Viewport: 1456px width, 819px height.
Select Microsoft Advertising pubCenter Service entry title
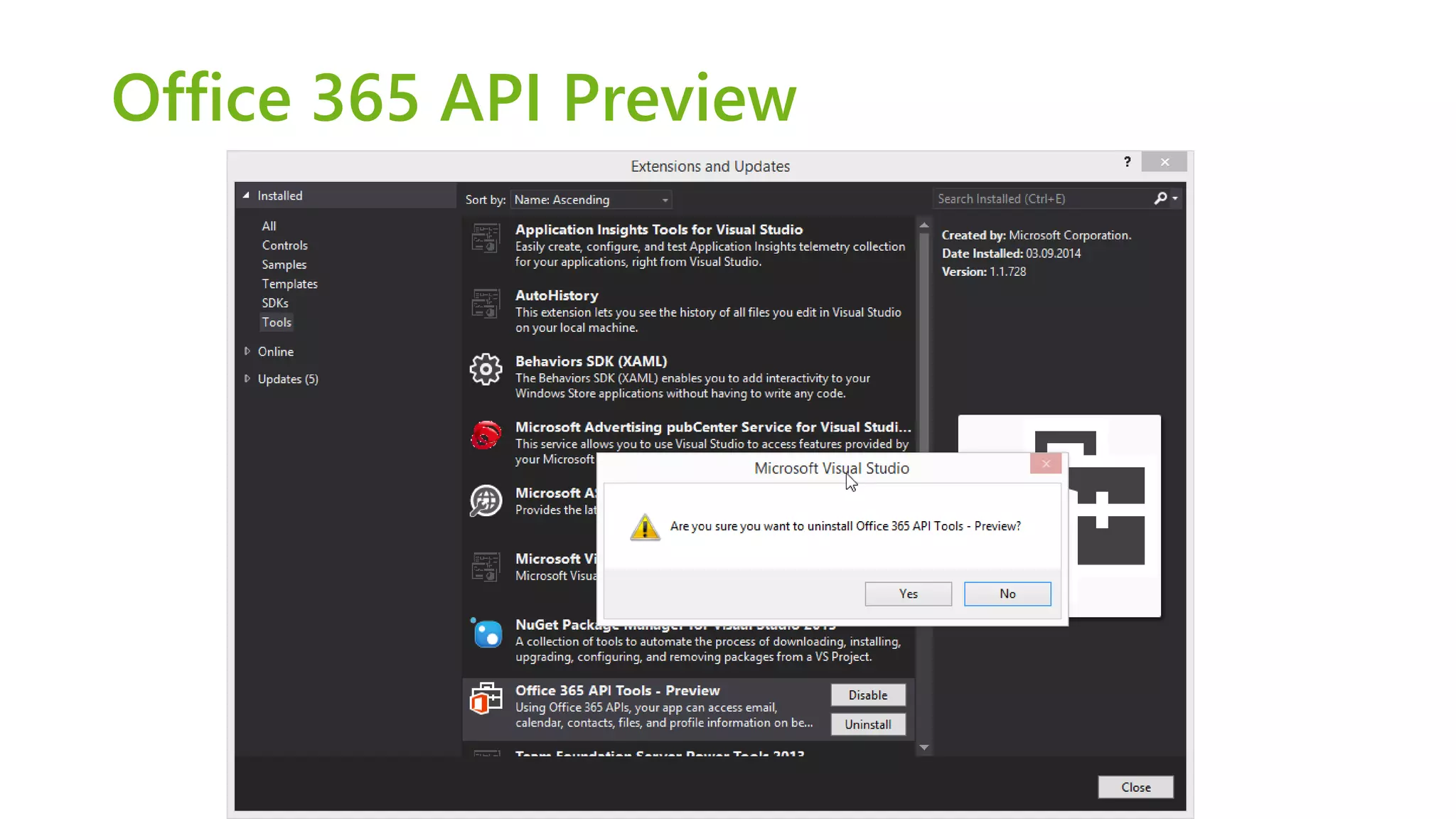coord(713,427)
